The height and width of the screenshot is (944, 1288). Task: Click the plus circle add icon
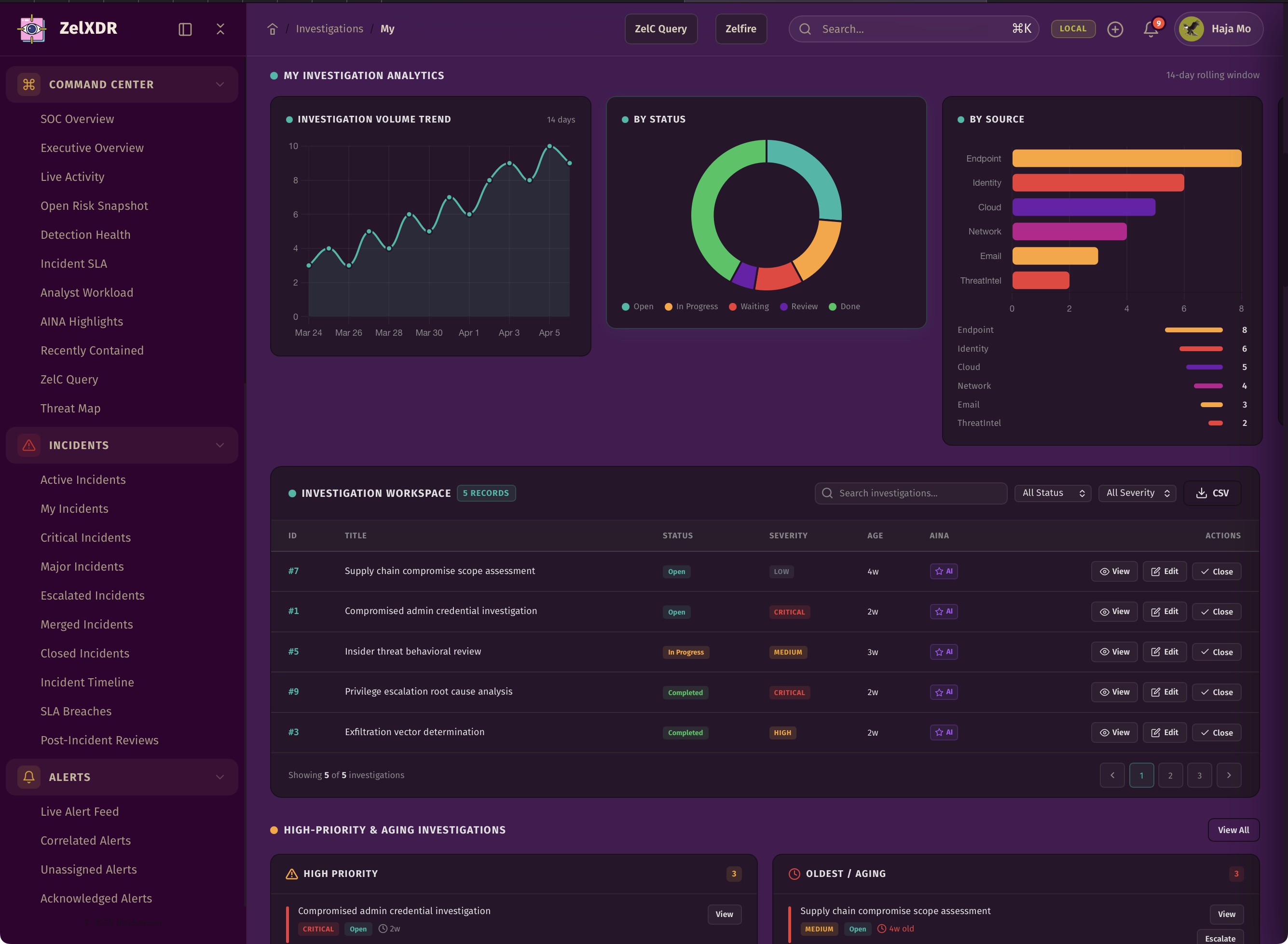point(1115,29)
